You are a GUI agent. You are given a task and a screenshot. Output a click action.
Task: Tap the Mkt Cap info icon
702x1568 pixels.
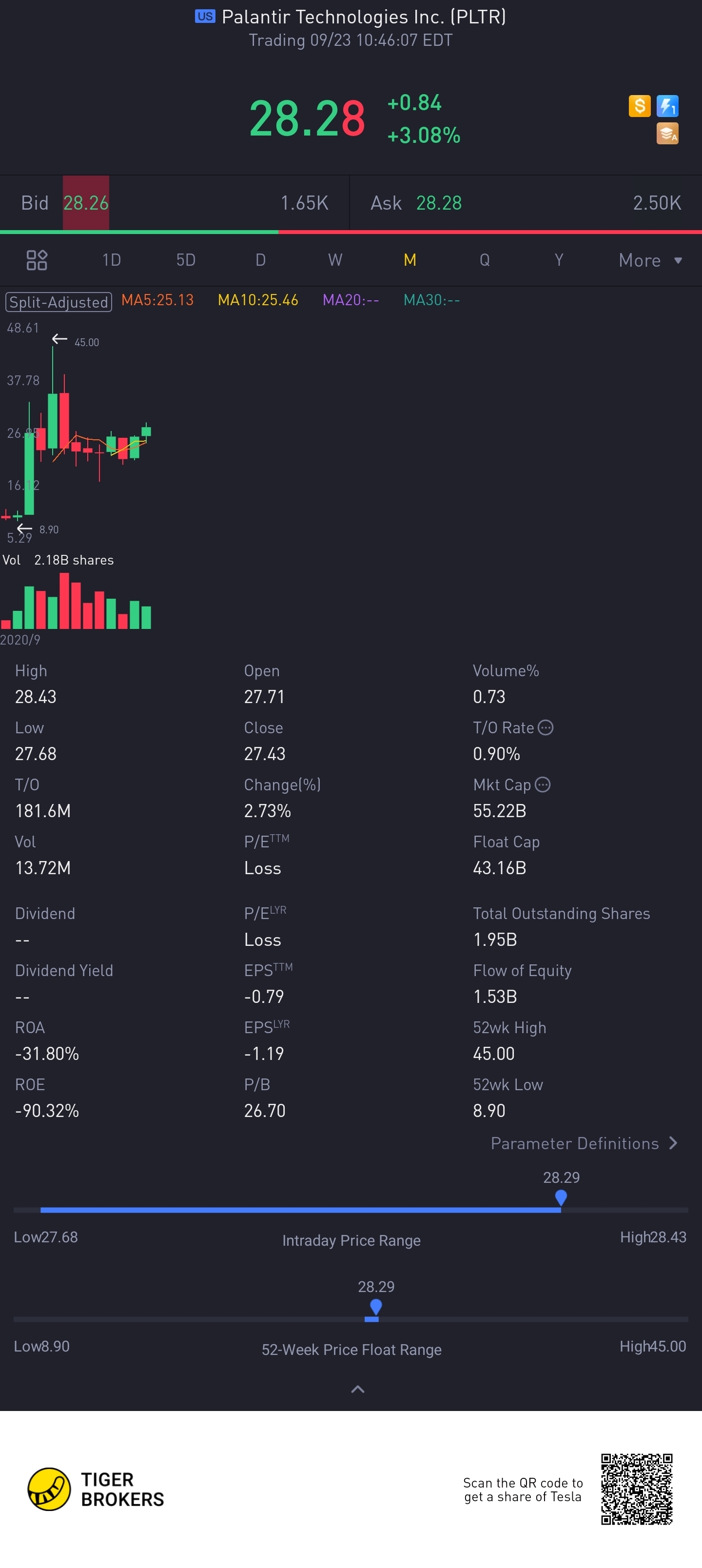coord(543,784)
